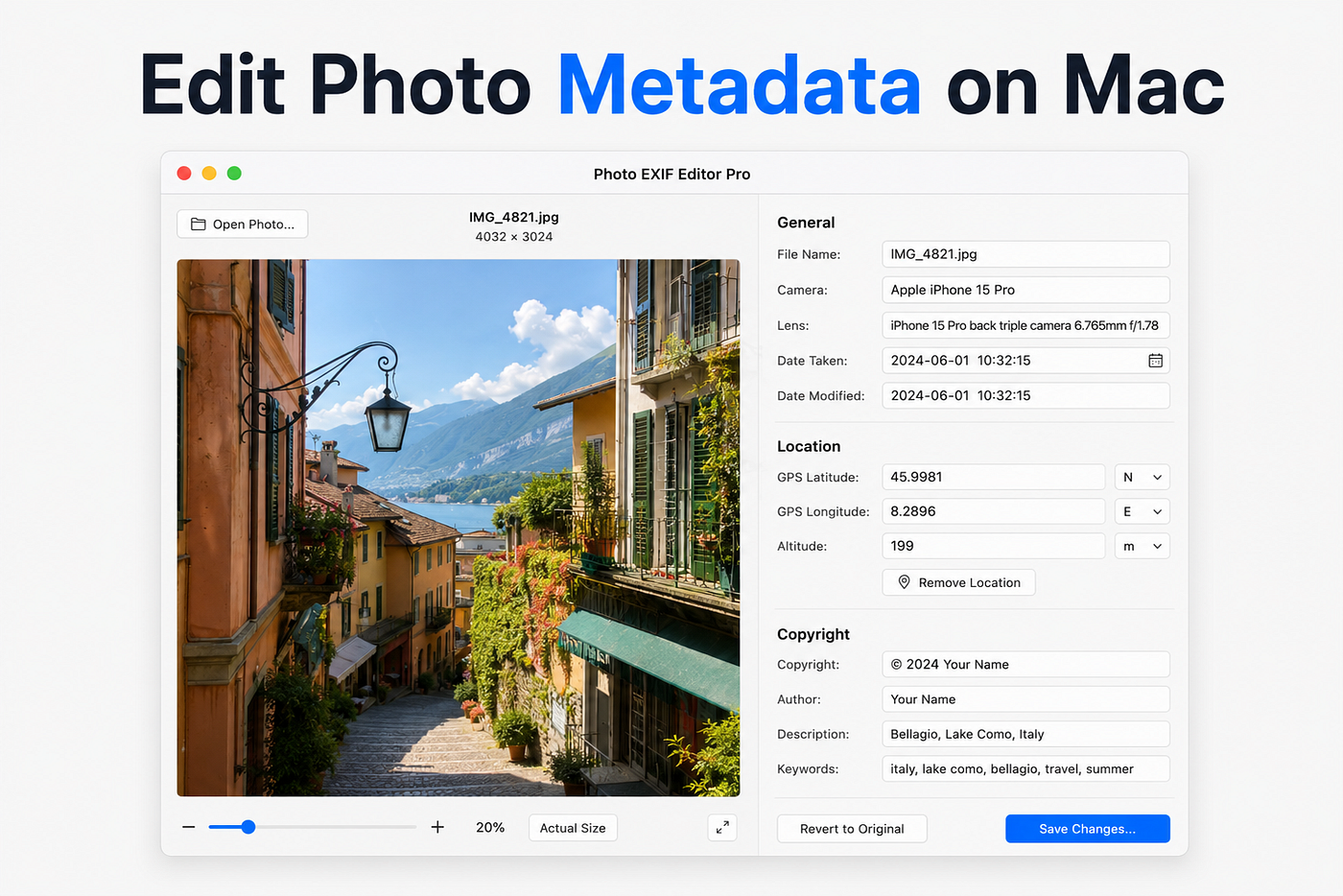Open the latitude N direction dropdown
Screen dimensions: 1343x896
click(1142, 477)
